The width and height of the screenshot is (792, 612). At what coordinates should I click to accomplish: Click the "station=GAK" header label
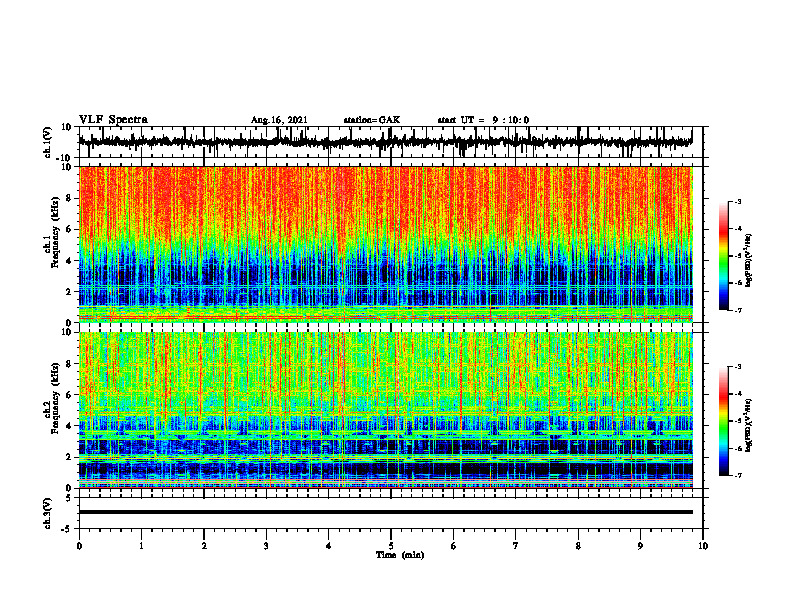tap(372, 120)
